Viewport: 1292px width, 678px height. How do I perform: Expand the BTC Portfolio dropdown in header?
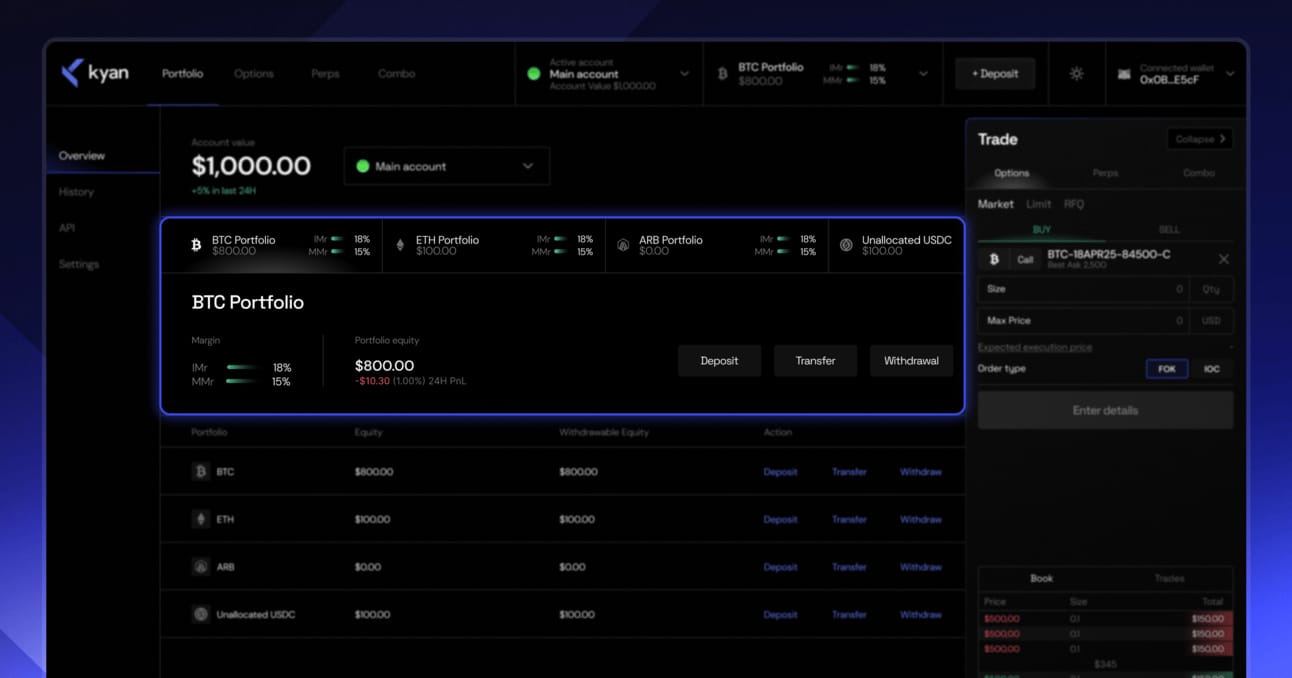tap(923, 74)
